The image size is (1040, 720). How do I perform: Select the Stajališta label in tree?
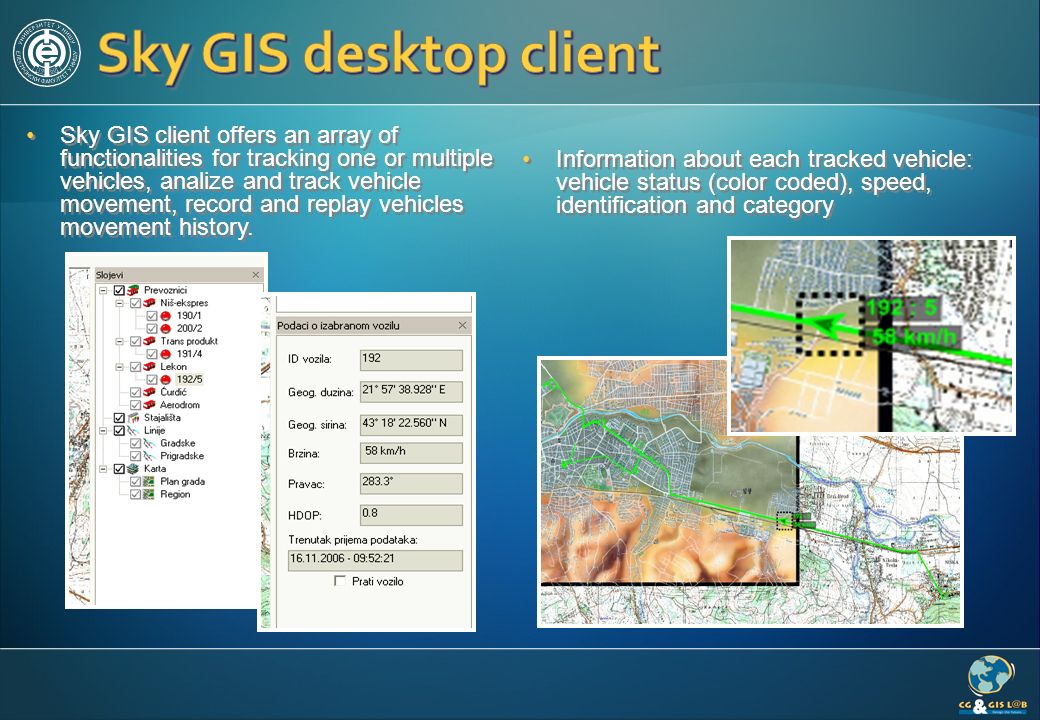(x=162, y=418)
